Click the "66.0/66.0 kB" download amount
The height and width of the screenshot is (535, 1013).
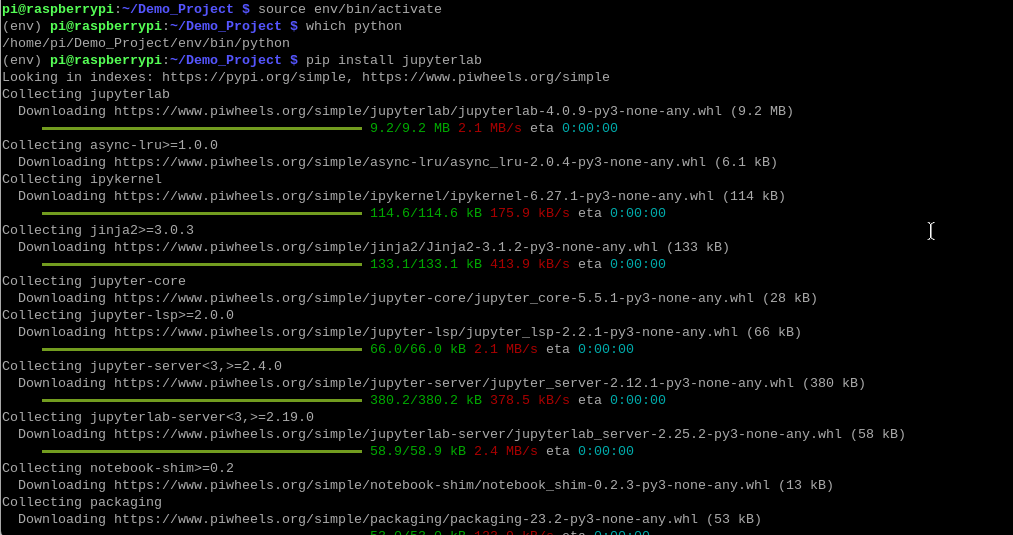pyautogui.click(x=418, y=349)
